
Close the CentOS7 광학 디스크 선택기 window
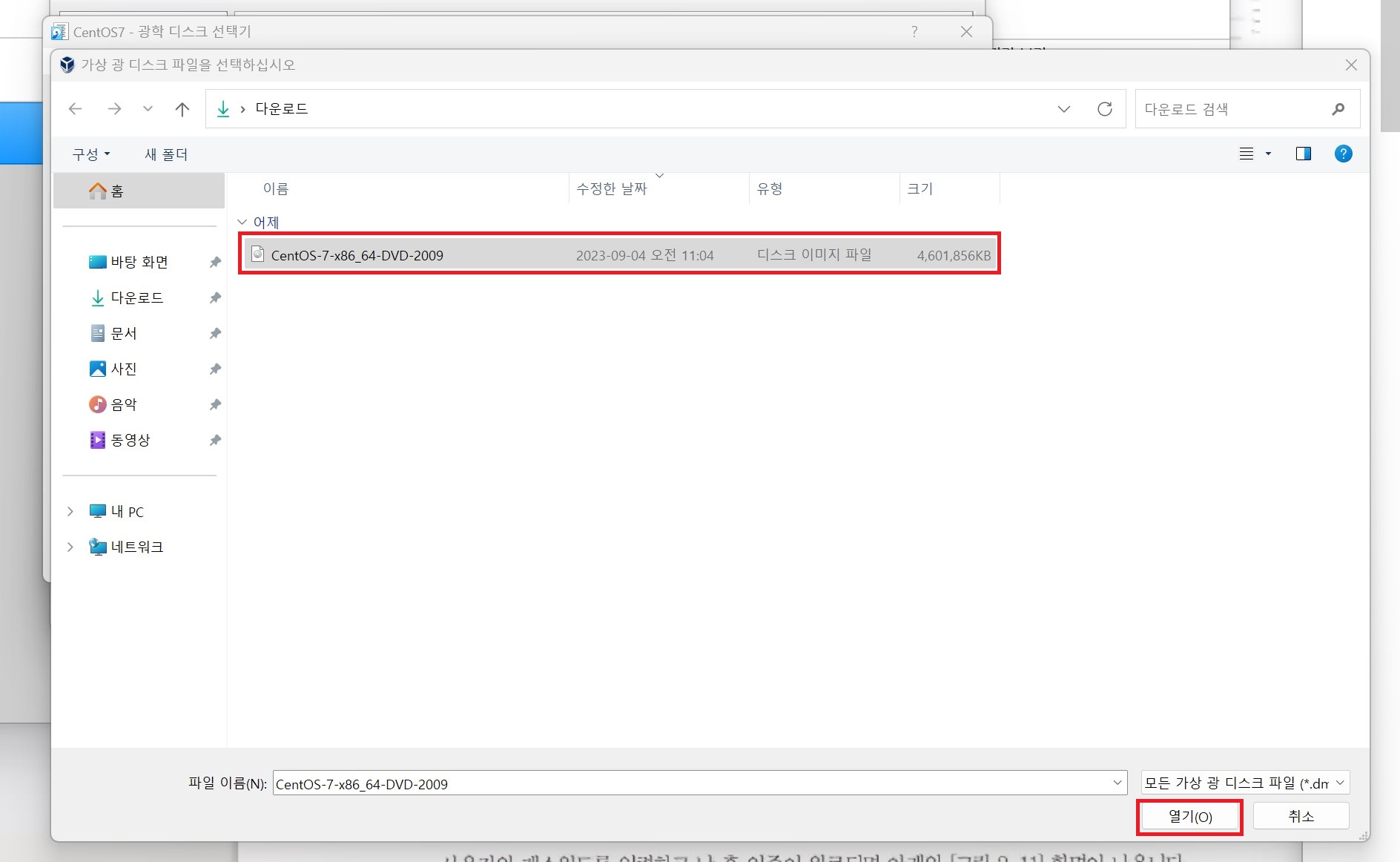(966, 31)
